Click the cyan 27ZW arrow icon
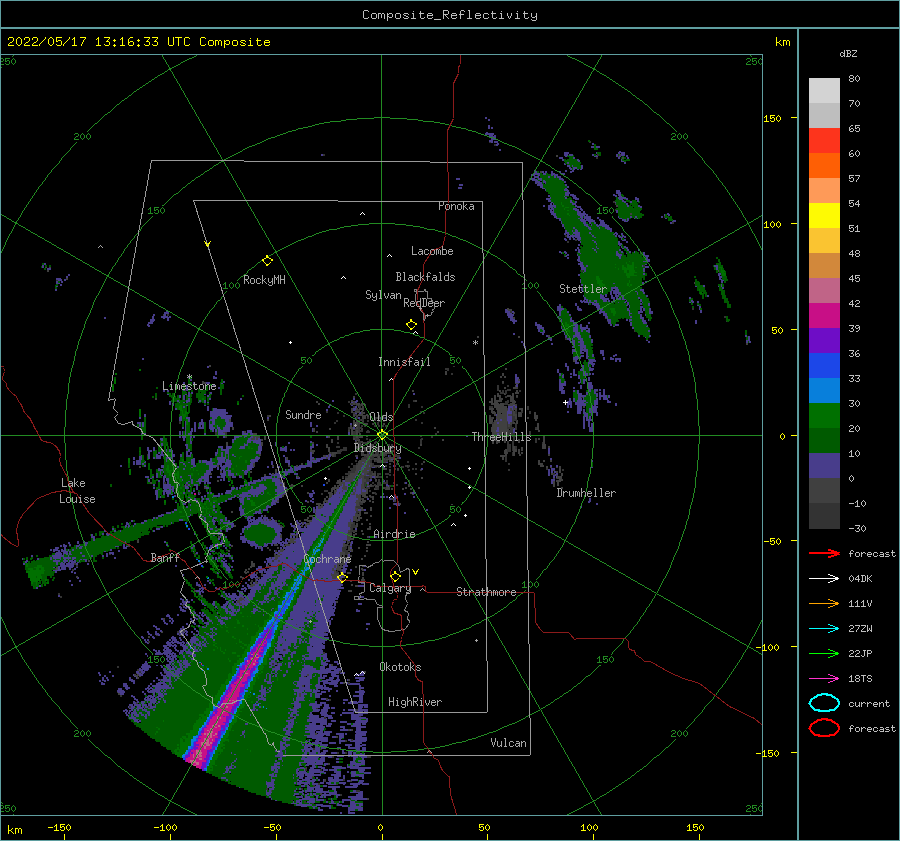Screen dimensions: 900x841 tap(824, 629)
